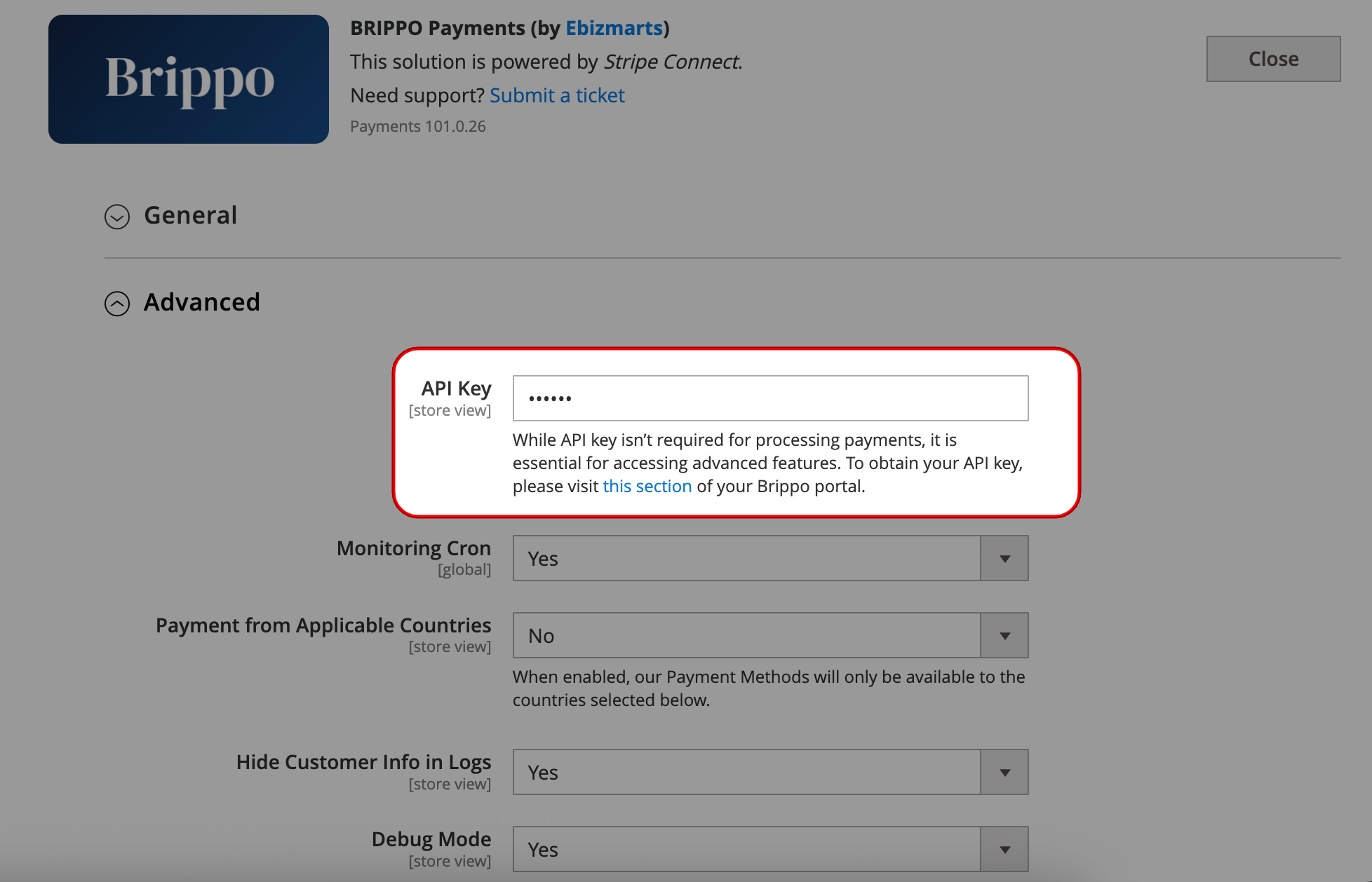Click the Advanced section heading
The height and width of the screenshot is (882, 1372).
201,302
